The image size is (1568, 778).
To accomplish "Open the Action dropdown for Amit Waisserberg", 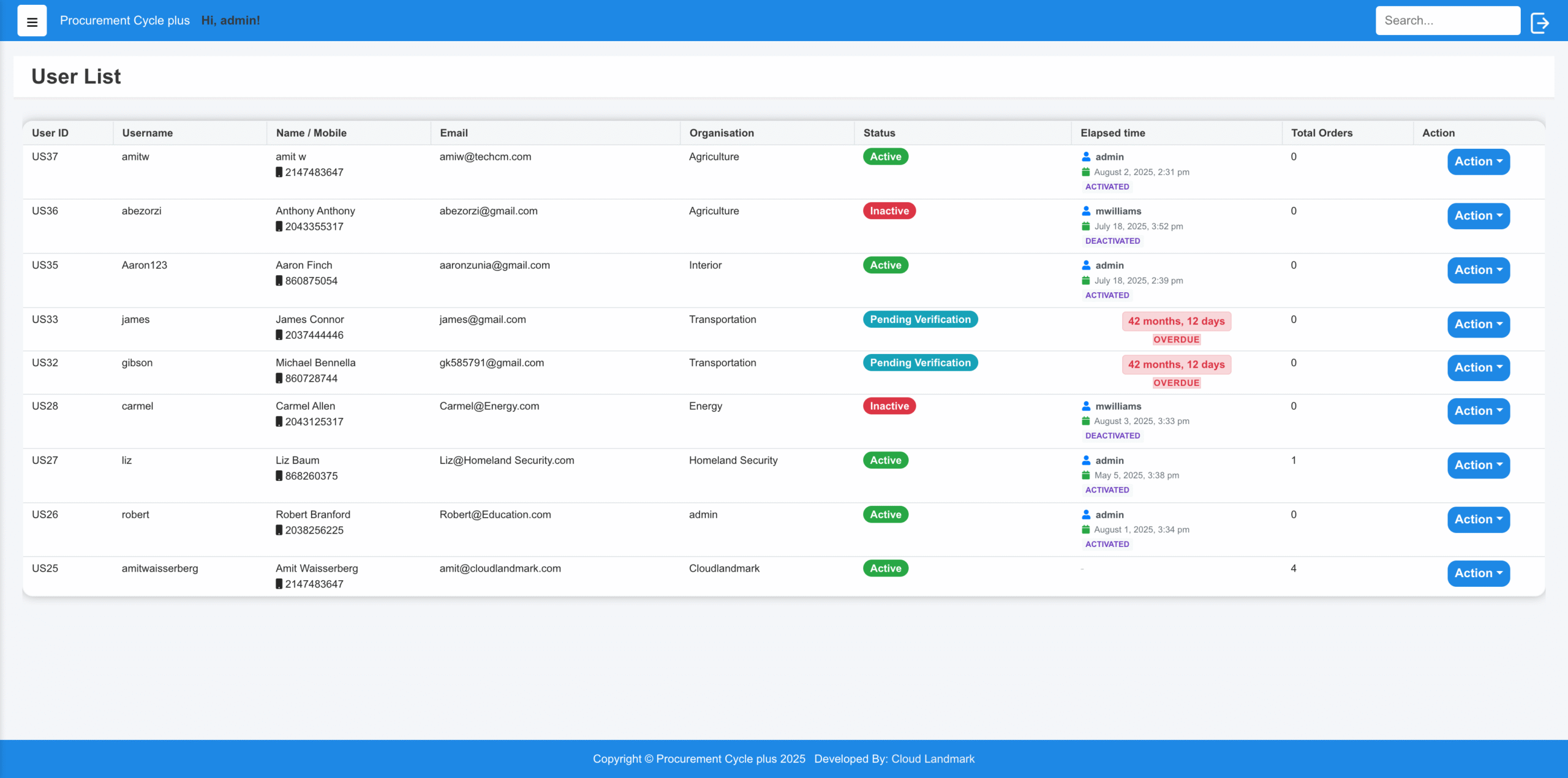I will (1478, 573).
